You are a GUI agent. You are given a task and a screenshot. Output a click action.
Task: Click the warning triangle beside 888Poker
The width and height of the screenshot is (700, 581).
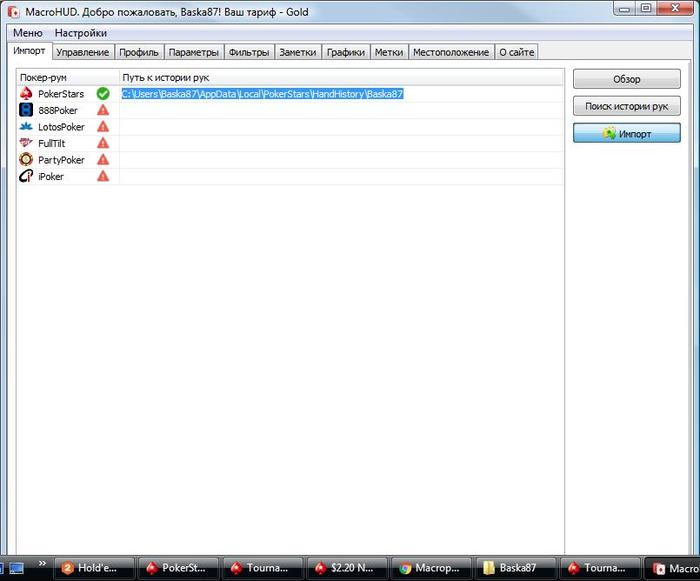(103, 110)
